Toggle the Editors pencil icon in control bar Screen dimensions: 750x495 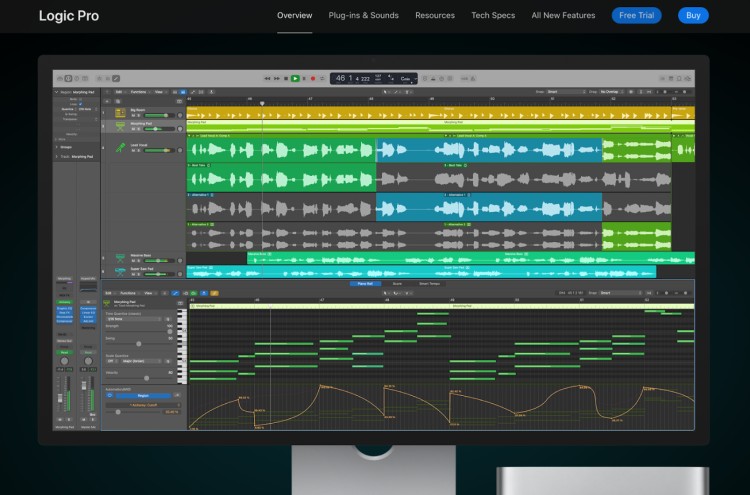pyautogui.click(x=116, y=78)
